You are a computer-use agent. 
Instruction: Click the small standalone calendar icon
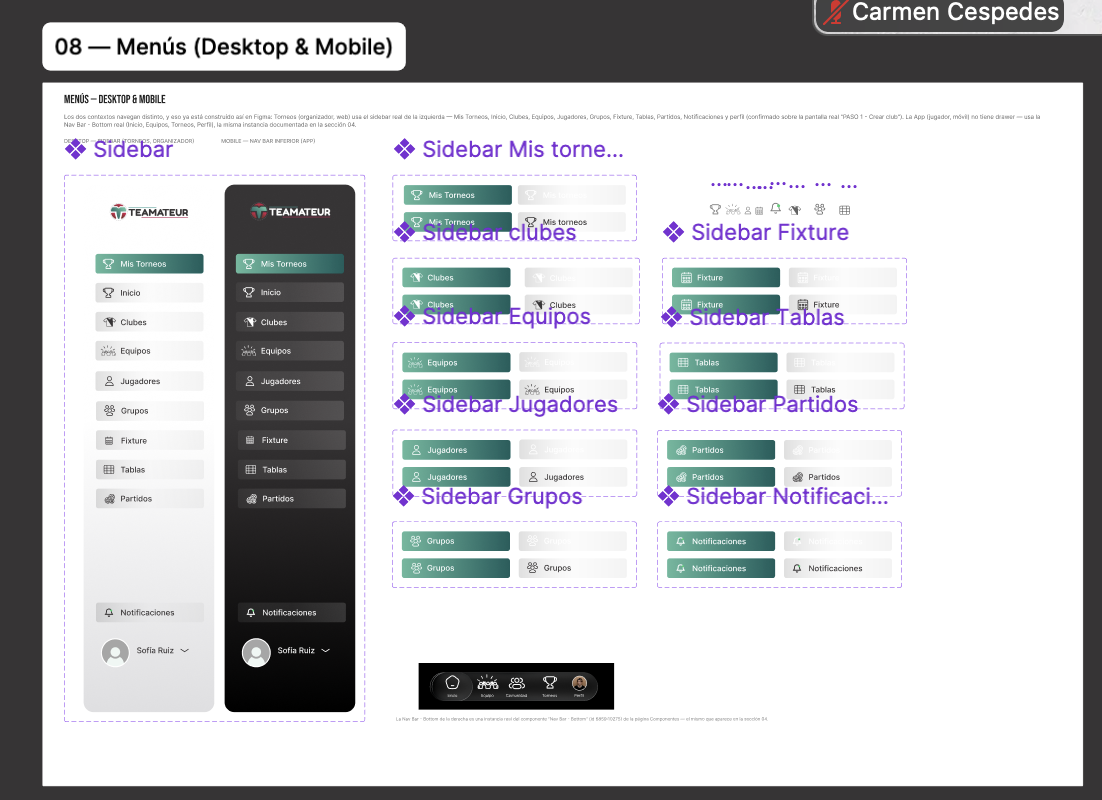pos(759,210)
